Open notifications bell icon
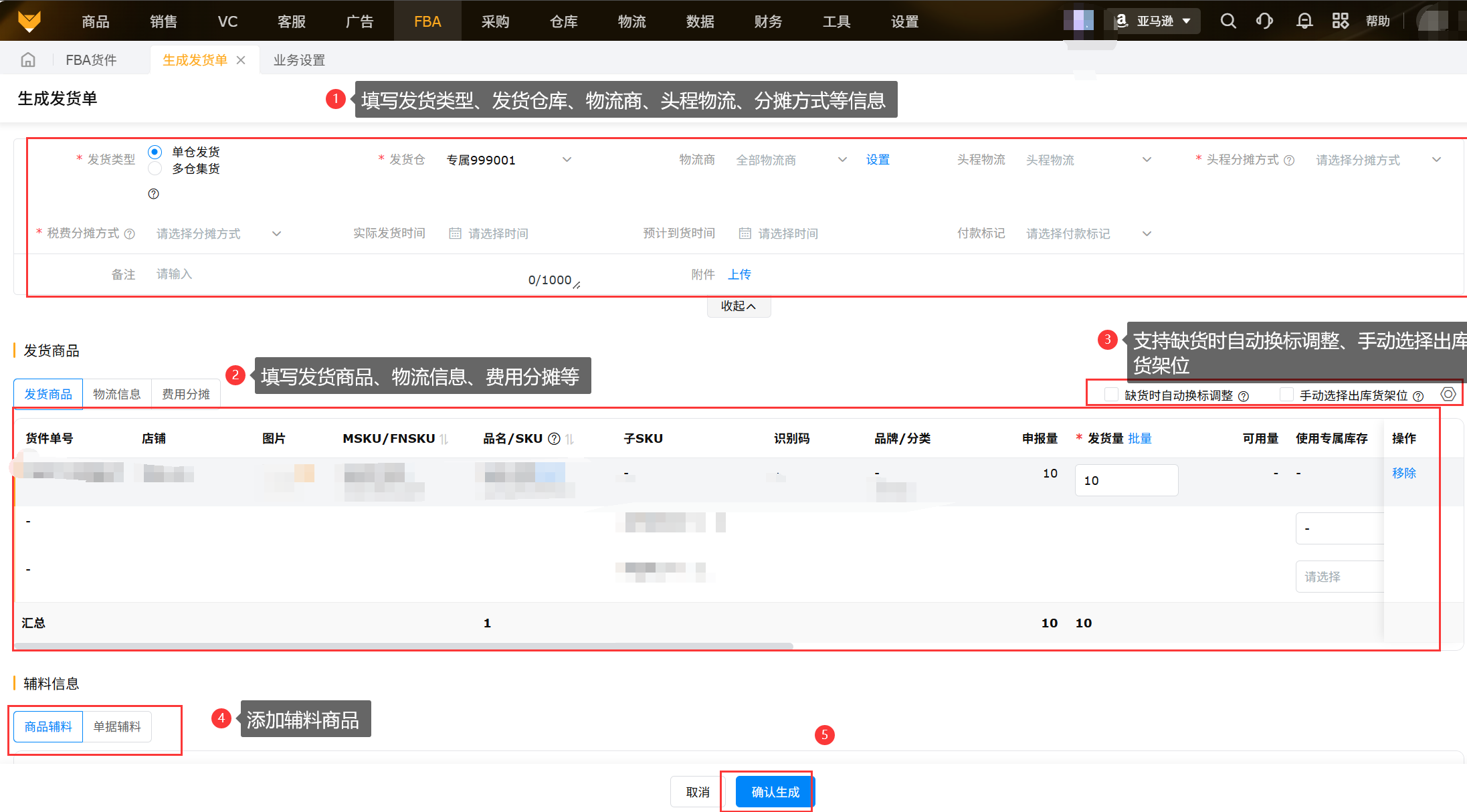 (1304, 21)
